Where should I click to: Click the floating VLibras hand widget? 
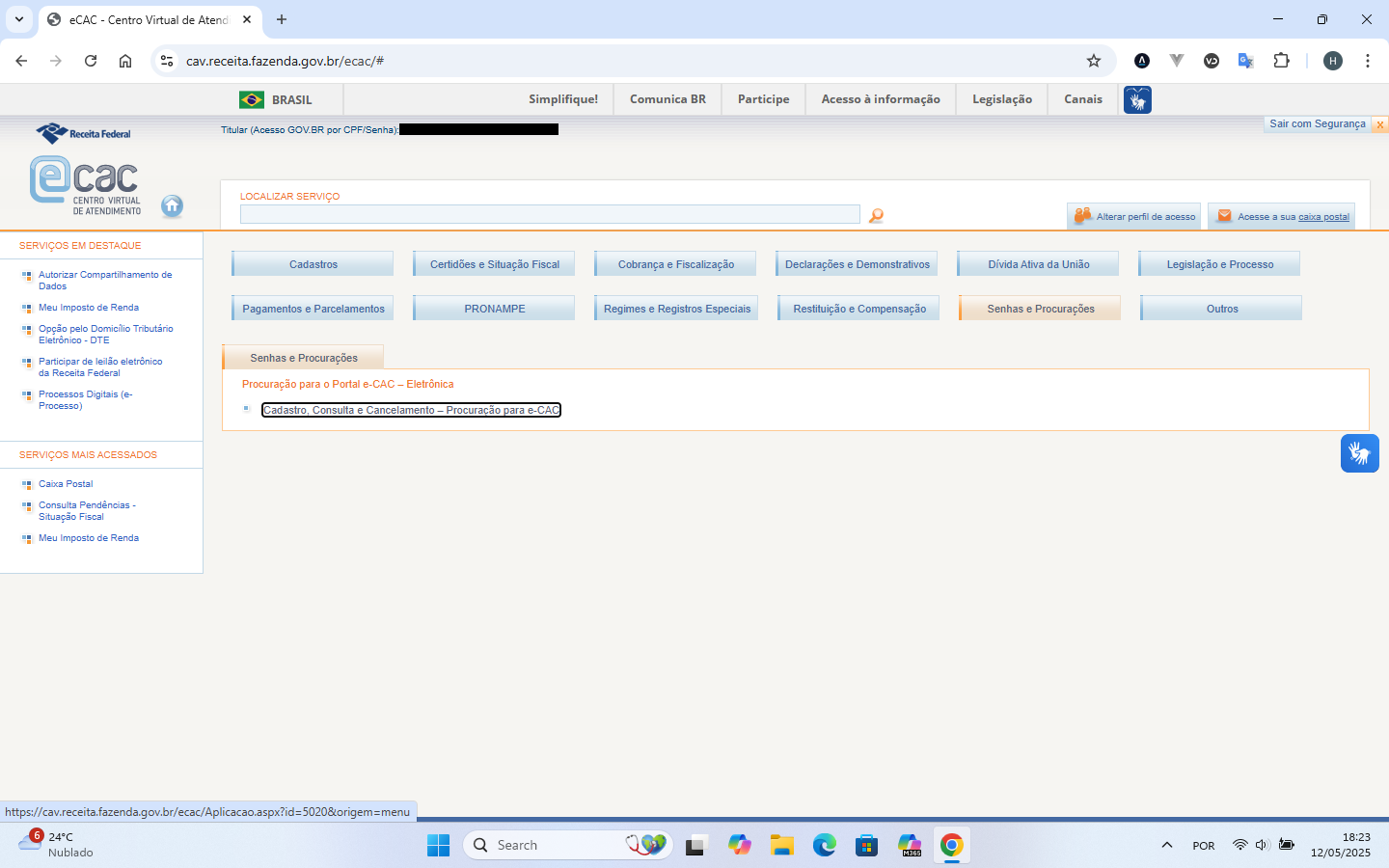point(1359,453)
